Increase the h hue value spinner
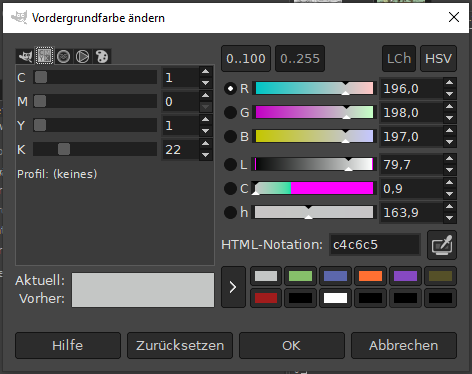472x374 pixels. pos(450,207)
